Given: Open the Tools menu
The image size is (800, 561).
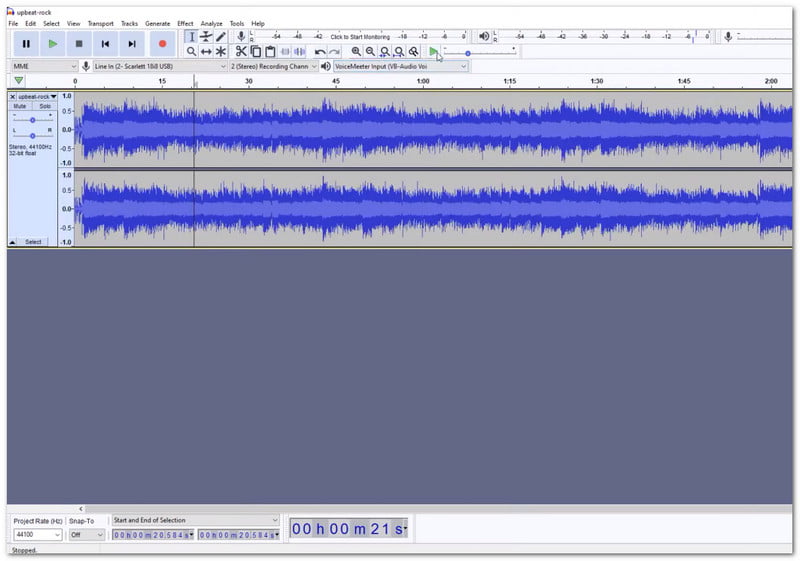Looking at the screenshot, I should click(237, 23).
